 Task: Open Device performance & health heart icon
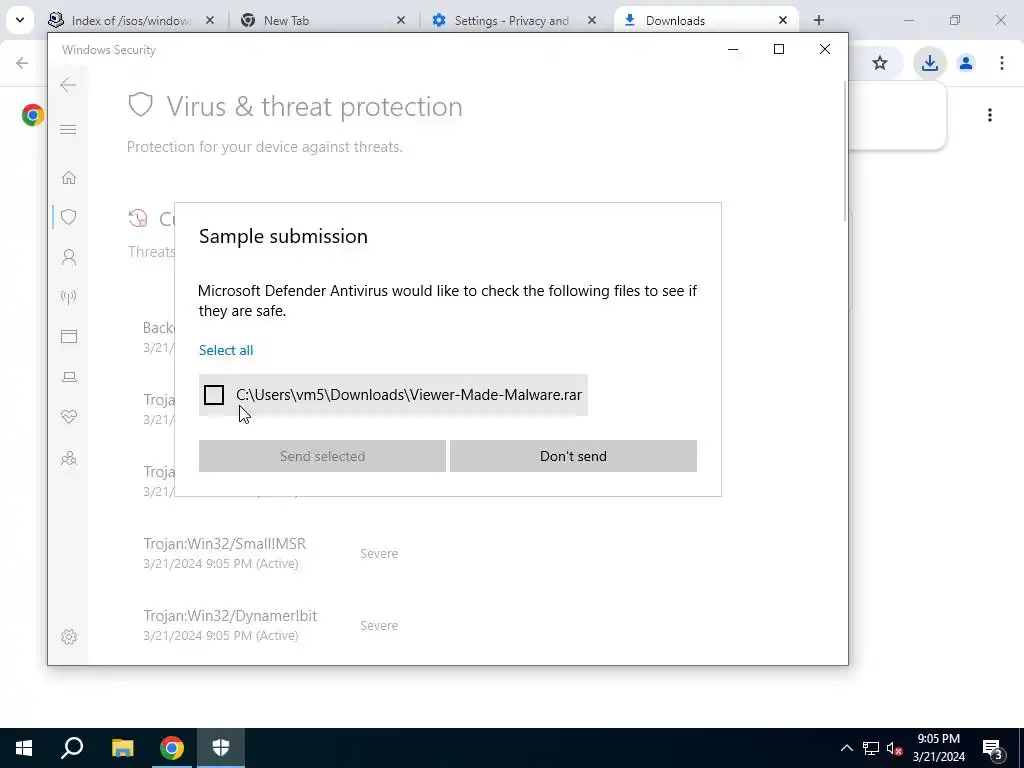pyautogui.click(x=69, y=417)
